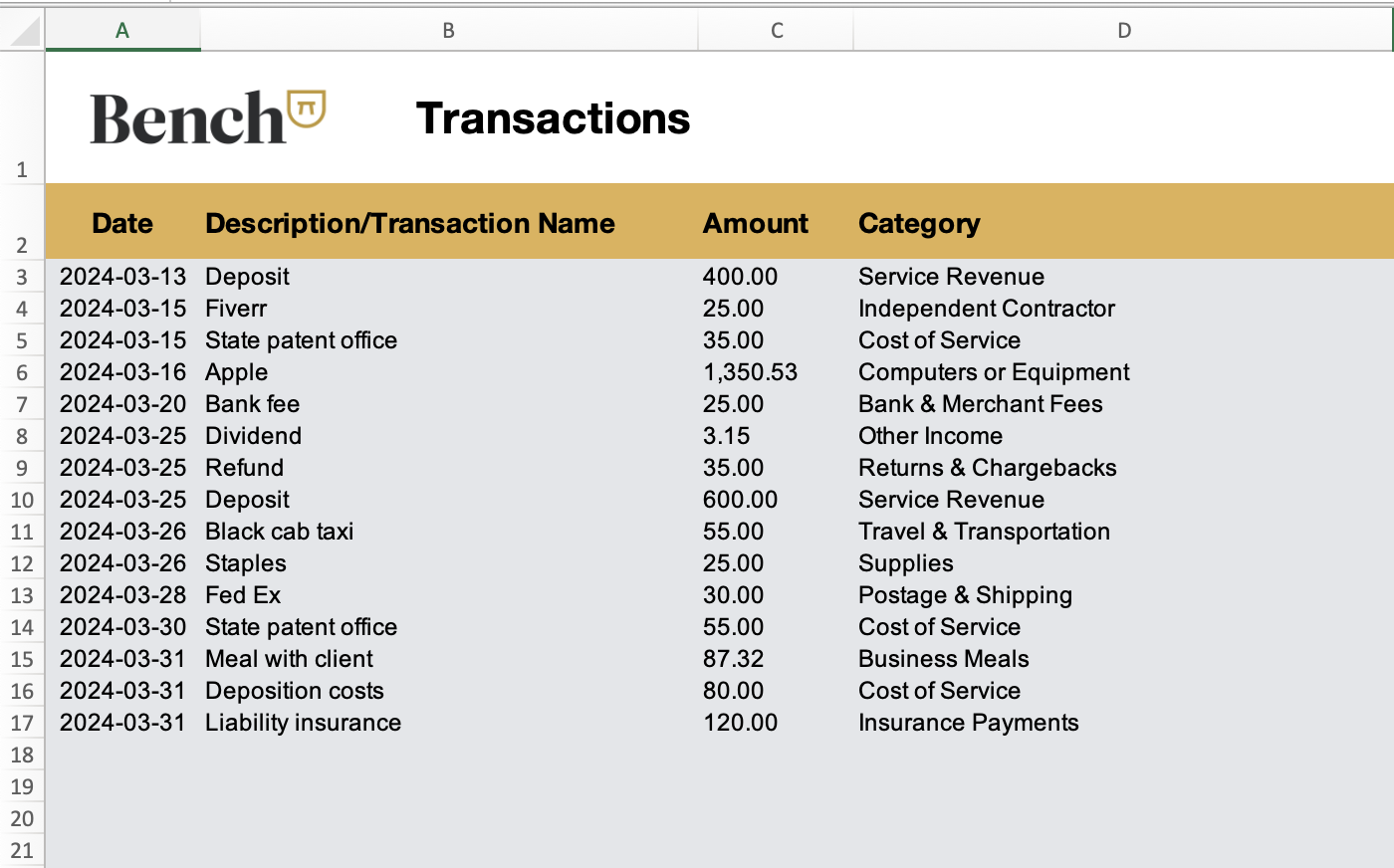Image resolution: width=1394 pixels, height=868 pixels.
Task: Select the Postage & Shipping category cell
Action: [965, 595]
